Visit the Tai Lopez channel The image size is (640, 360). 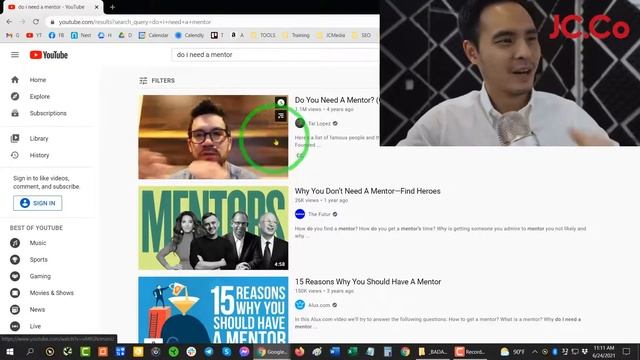pos(319,123)
